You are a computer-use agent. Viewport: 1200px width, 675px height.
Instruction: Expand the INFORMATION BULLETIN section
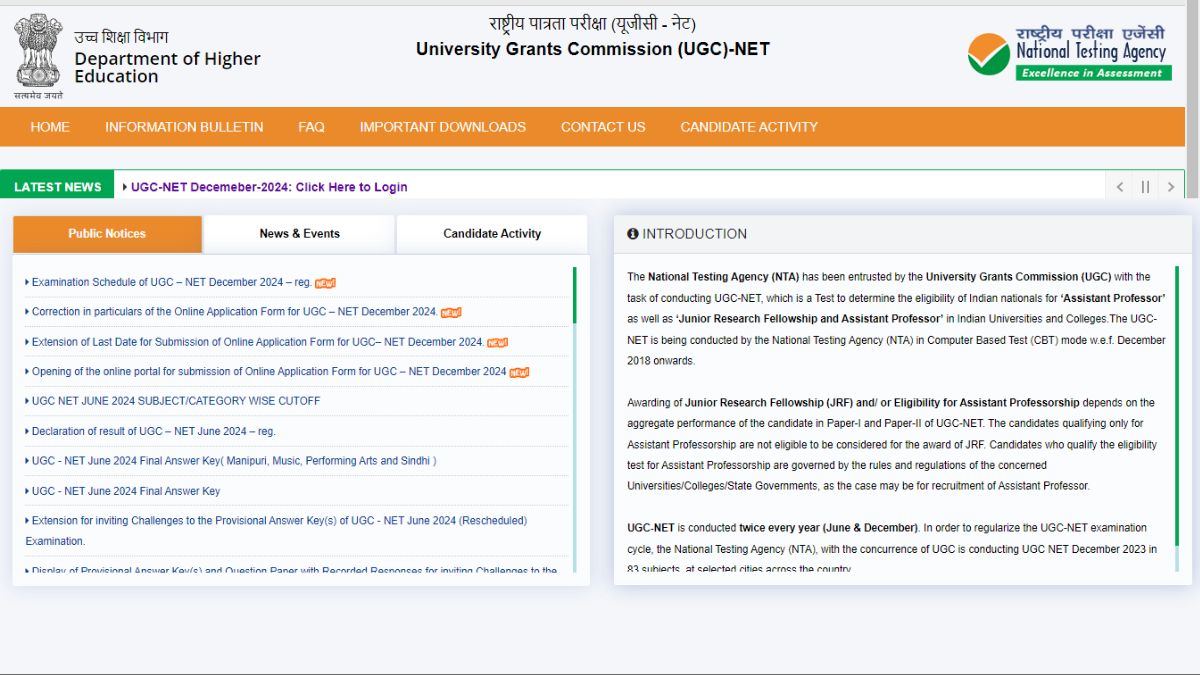tap(184, 127)
